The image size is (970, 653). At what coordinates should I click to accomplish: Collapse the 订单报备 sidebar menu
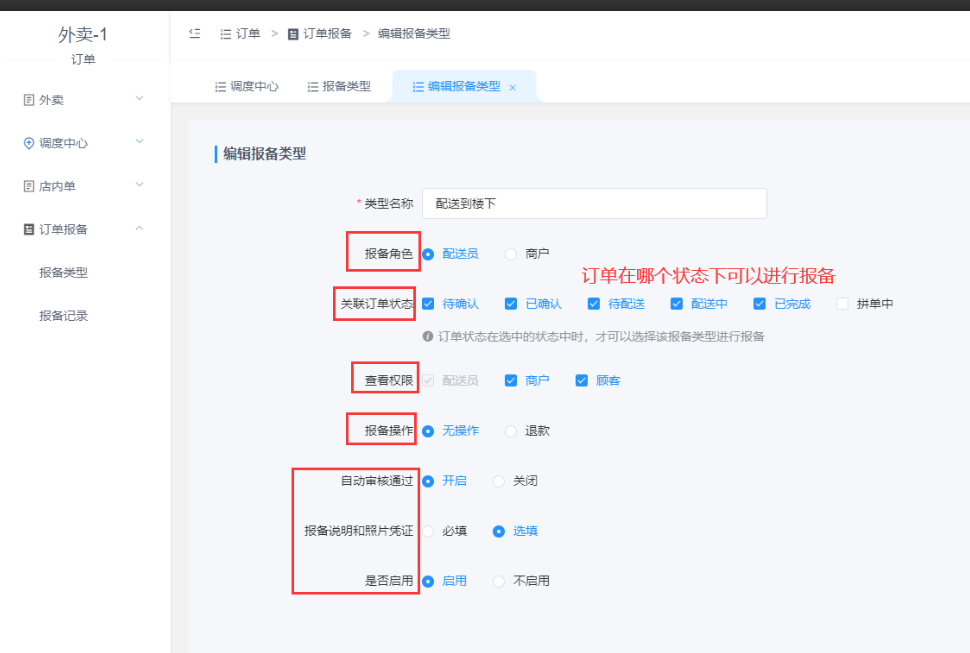click(140, 228)
